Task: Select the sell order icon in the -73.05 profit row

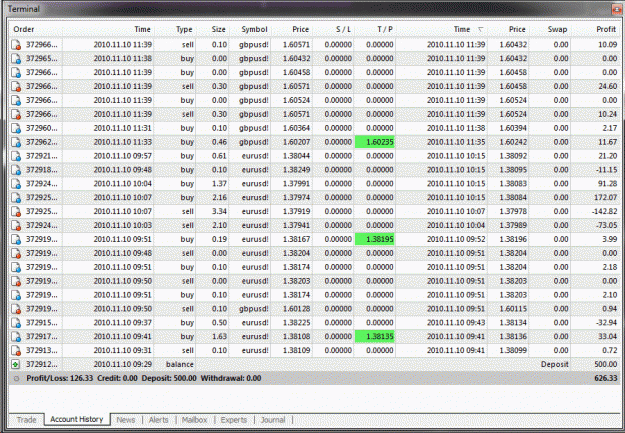Action: click(16, 226)
